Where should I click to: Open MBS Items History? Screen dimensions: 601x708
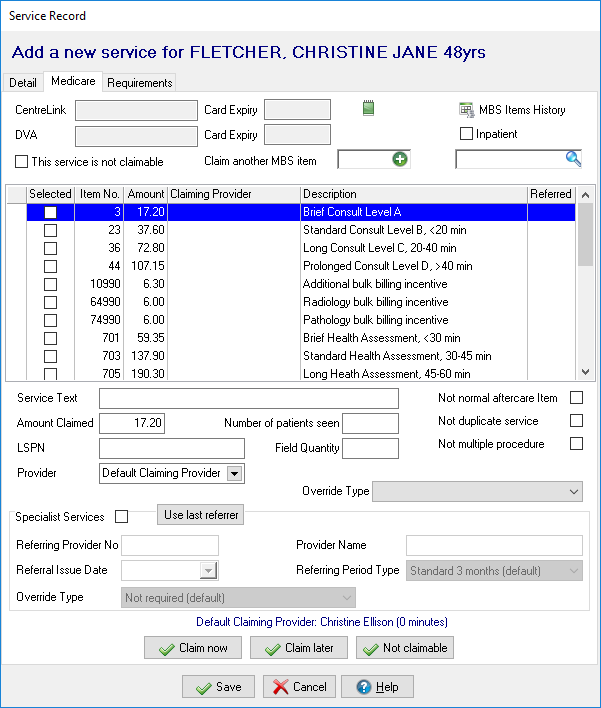click(x=512, y=110)
